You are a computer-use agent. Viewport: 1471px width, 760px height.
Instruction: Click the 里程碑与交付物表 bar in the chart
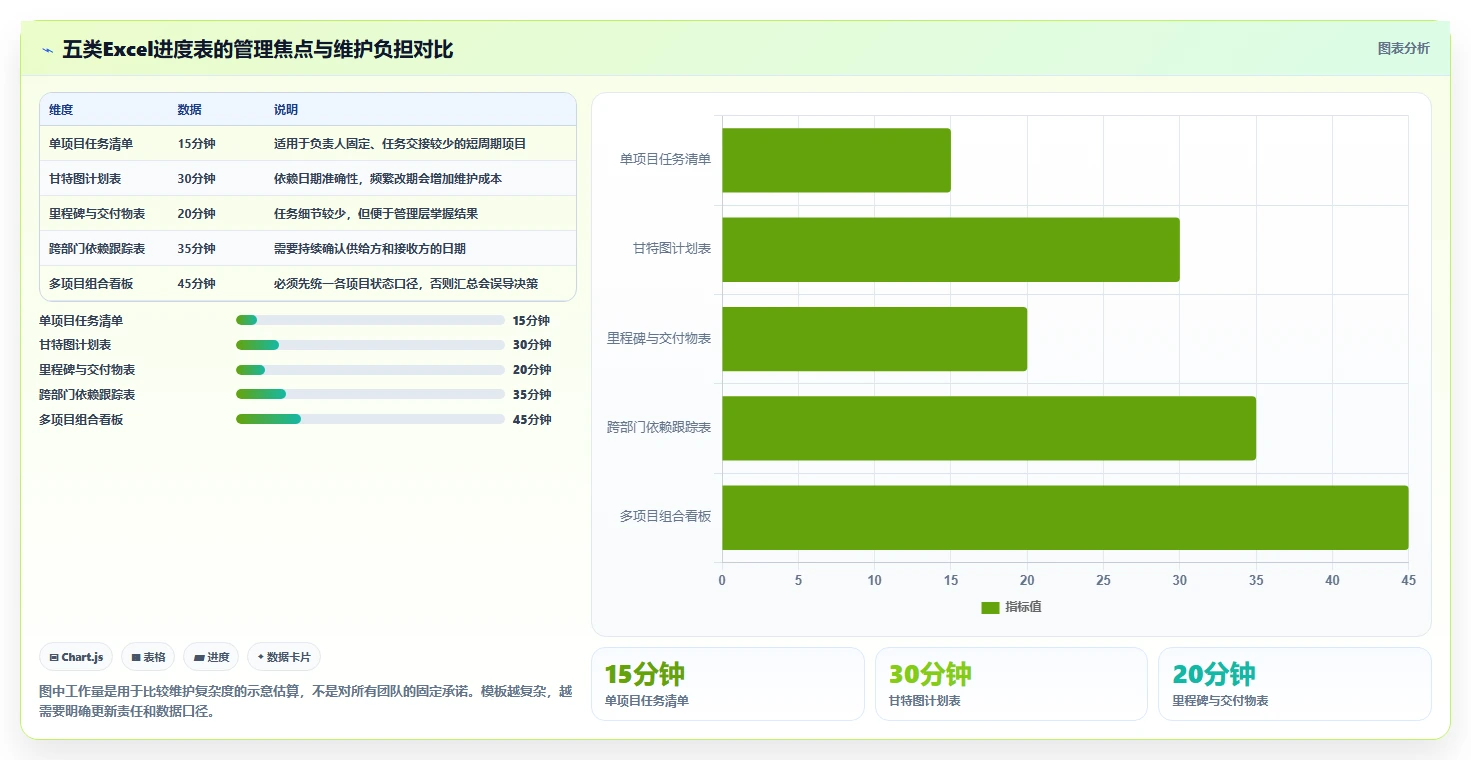coord(875,339)
